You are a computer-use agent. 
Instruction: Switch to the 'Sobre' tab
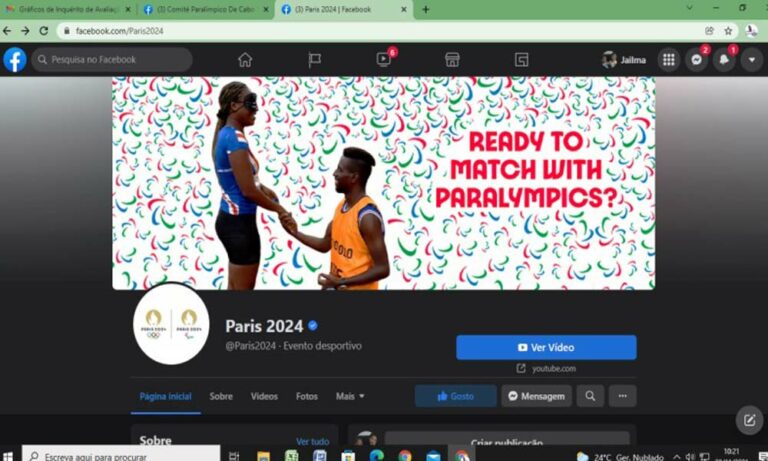(x=221, y=396)
